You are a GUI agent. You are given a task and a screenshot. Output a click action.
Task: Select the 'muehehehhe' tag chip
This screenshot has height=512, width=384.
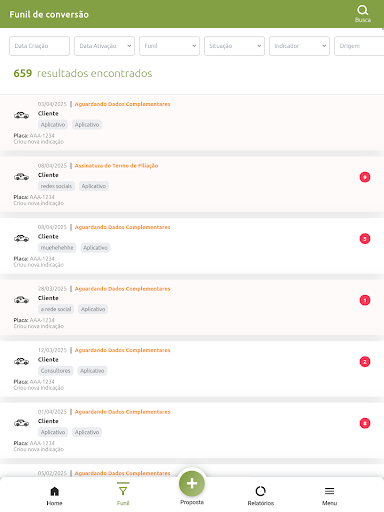[57, 248]
